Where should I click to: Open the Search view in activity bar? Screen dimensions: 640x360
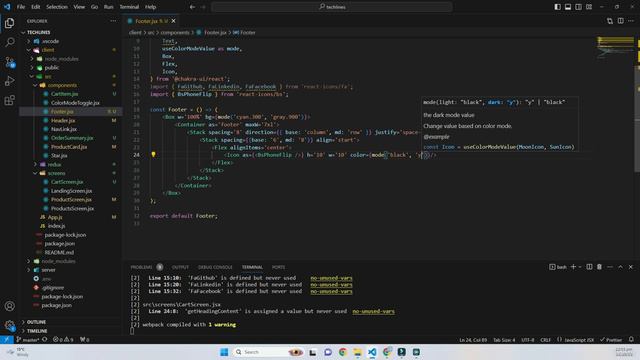tap(9, 42)
